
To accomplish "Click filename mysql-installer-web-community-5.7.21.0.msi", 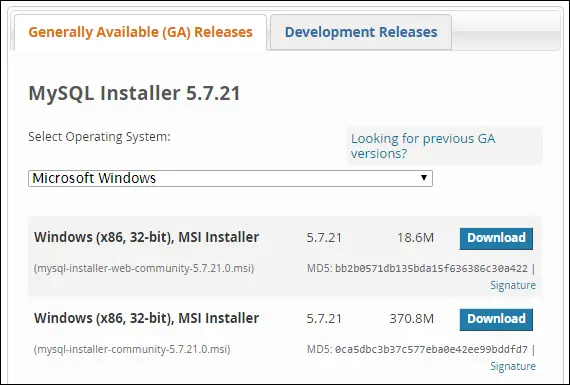I will (x=144, y=269).
